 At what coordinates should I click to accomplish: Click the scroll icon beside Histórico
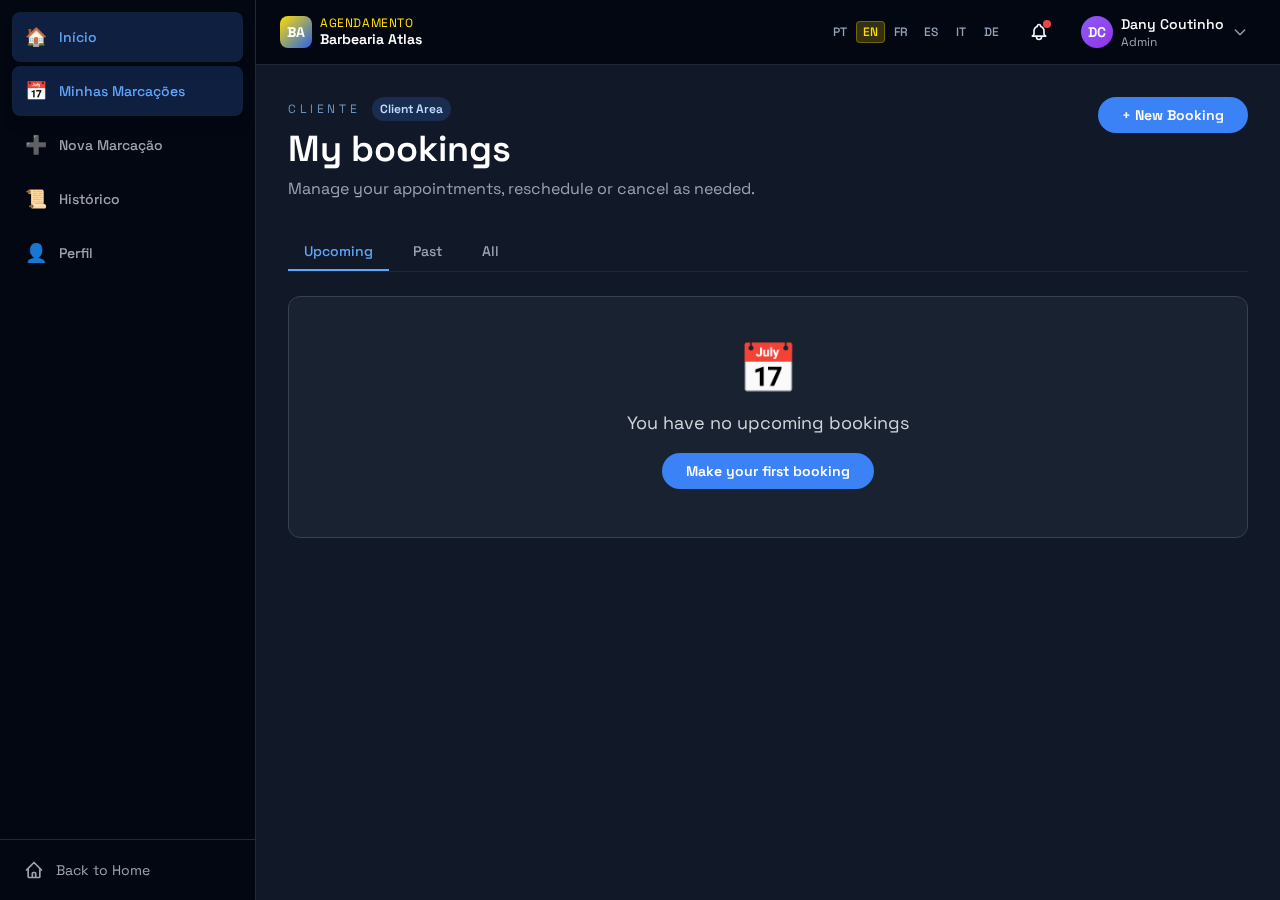tap(36, 199)
